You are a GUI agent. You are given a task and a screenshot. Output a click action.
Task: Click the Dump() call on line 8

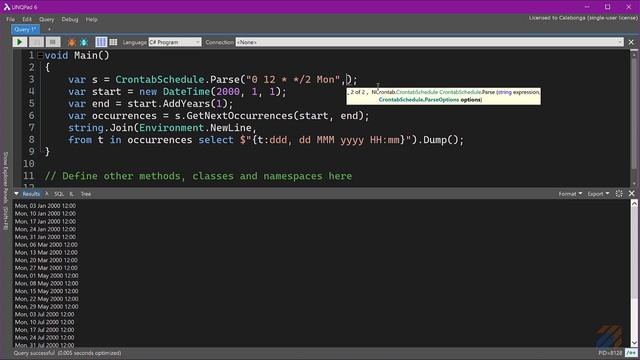click(x=441, y=140)
